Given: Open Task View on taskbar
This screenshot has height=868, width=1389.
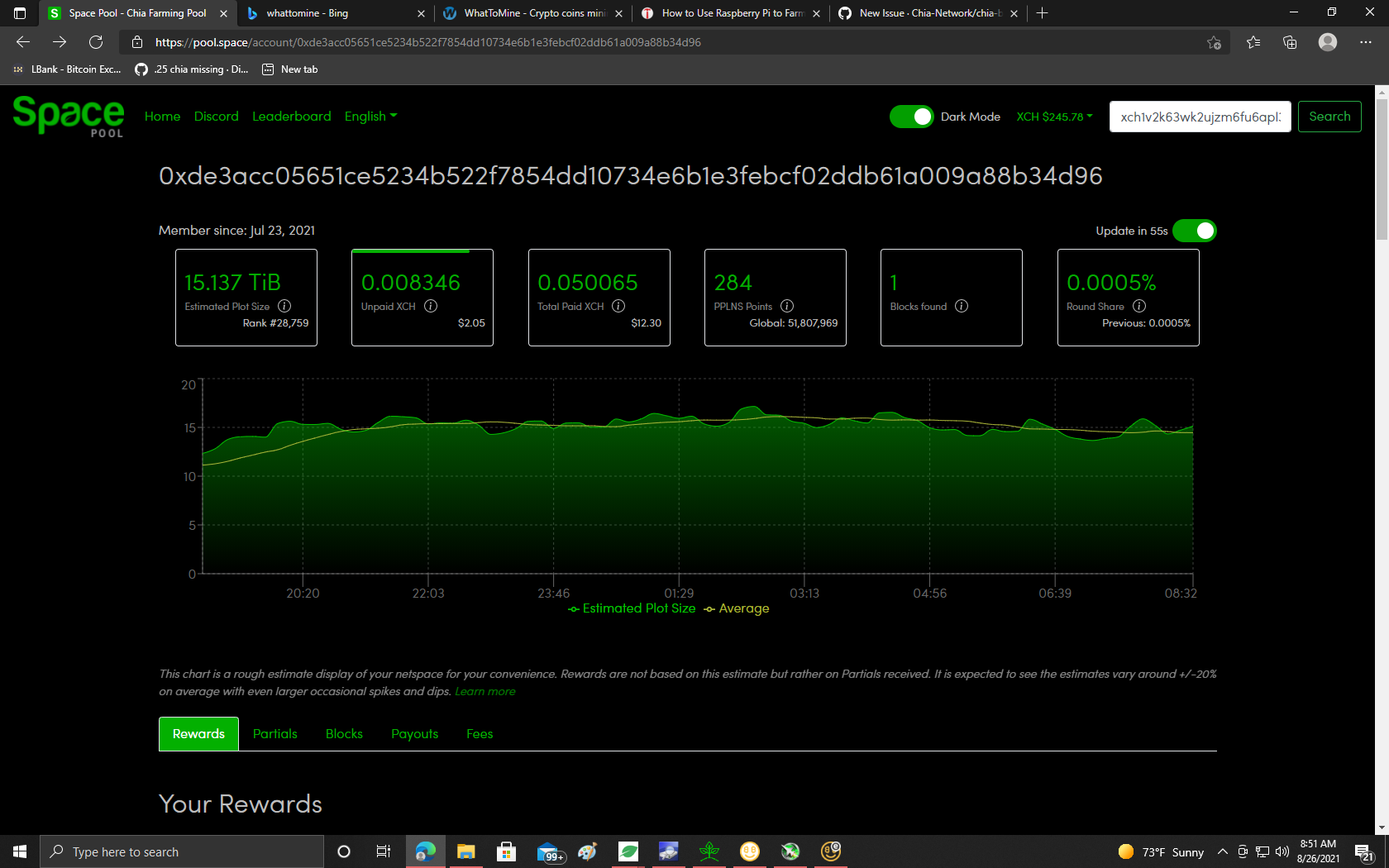Looking at the screenshot, I should (x=384, y=851).
